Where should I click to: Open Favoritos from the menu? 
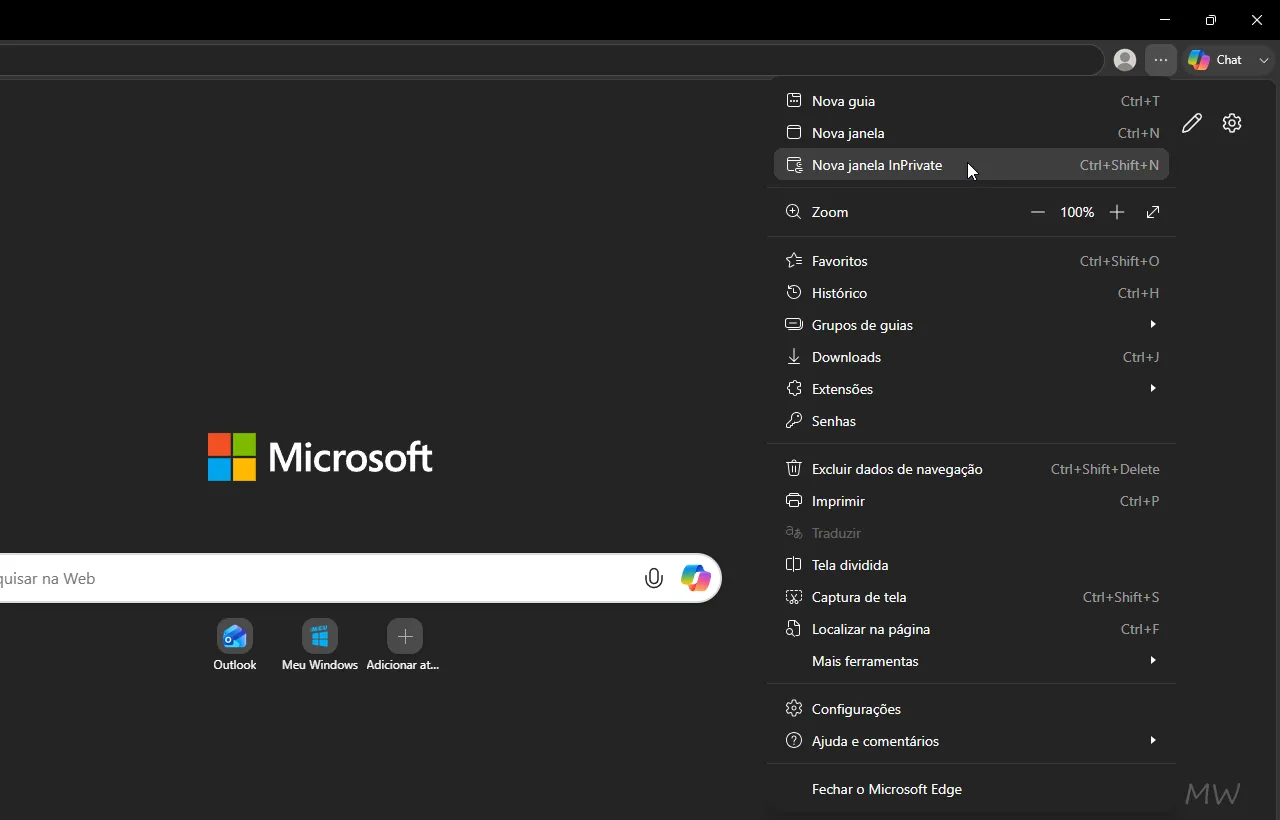click(x=971, y=261)
